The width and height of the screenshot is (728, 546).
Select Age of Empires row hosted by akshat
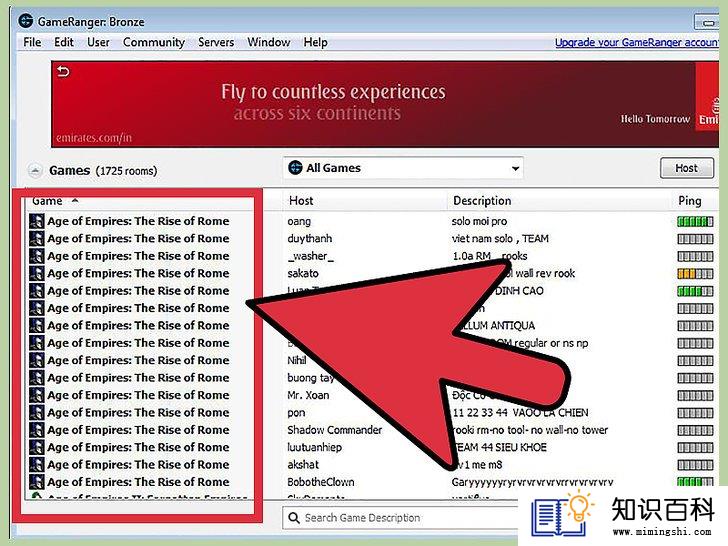coord(371,465)
